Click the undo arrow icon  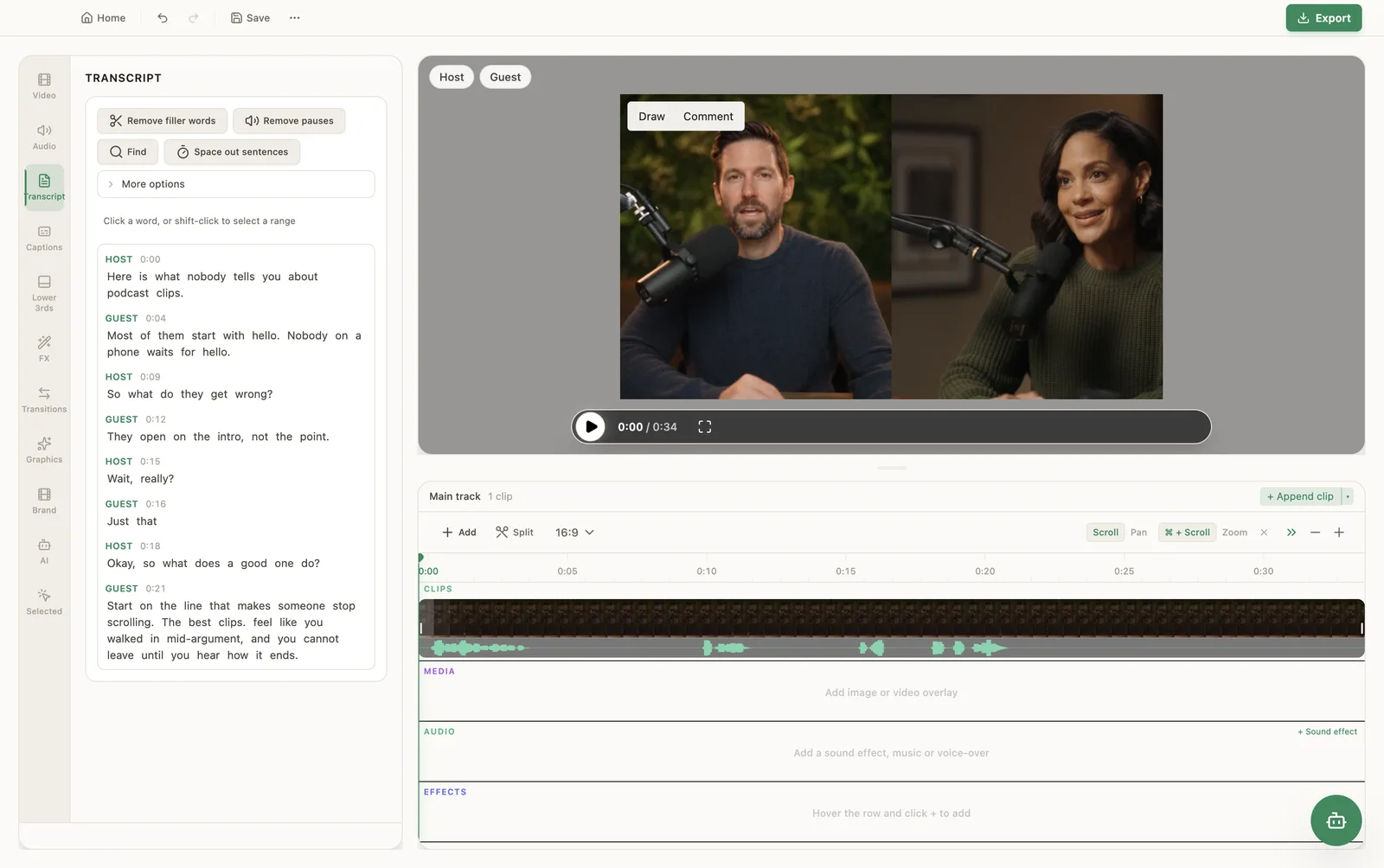pos(163,18)
